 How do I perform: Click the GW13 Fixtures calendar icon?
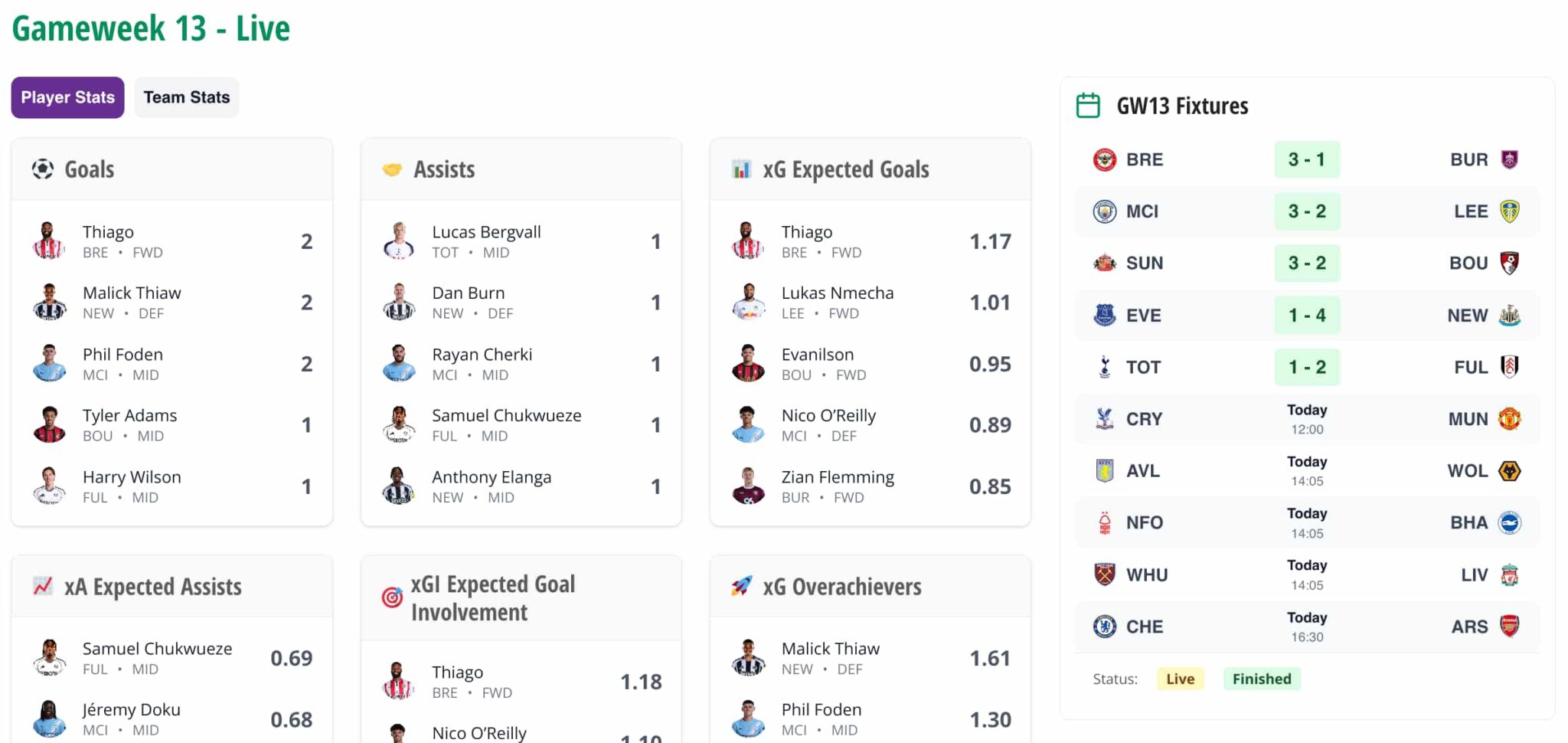point(1089,105)
